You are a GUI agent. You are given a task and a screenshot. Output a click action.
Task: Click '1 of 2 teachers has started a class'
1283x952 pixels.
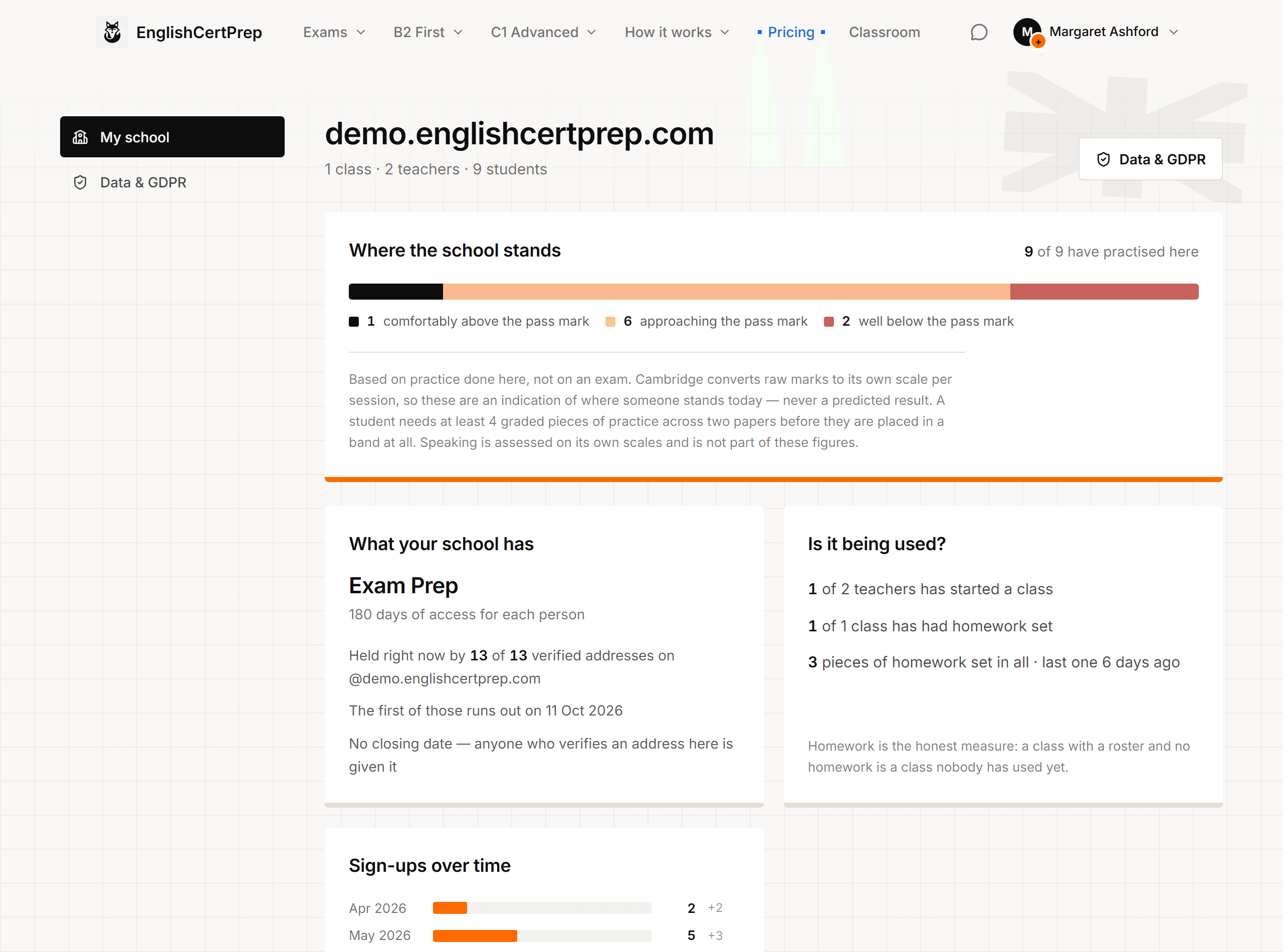930,590
